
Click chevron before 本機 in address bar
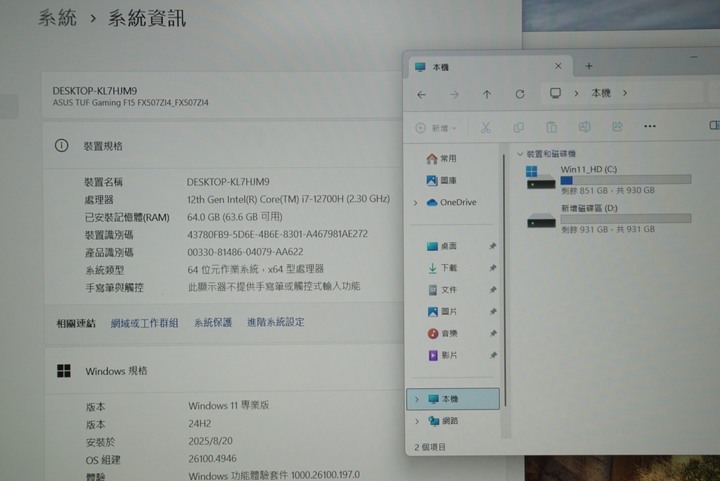576,93
